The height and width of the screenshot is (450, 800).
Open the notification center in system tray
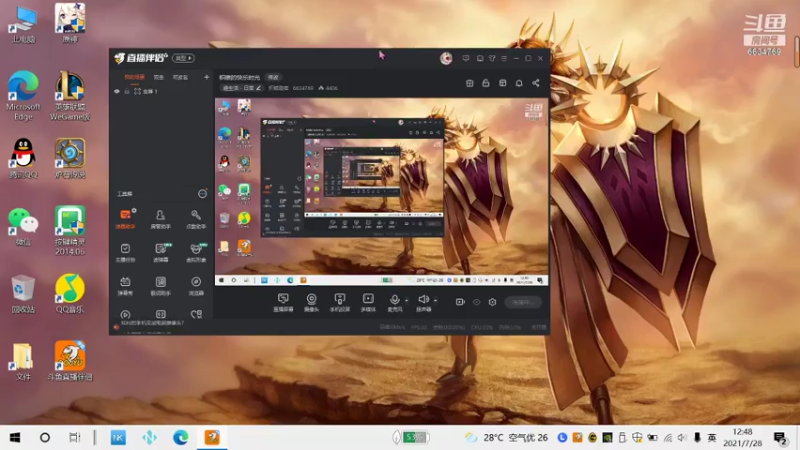pyautogui.click(x=780, y=438)
